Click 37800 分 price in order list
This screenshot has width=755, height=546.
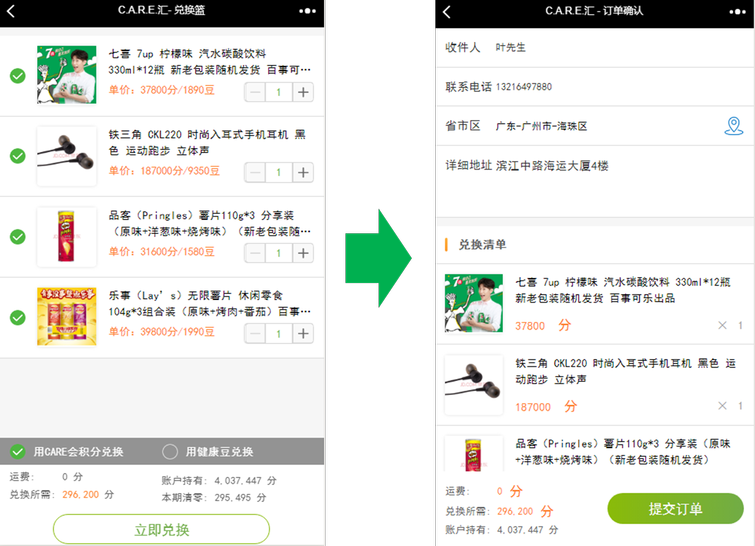coord(543,325)
